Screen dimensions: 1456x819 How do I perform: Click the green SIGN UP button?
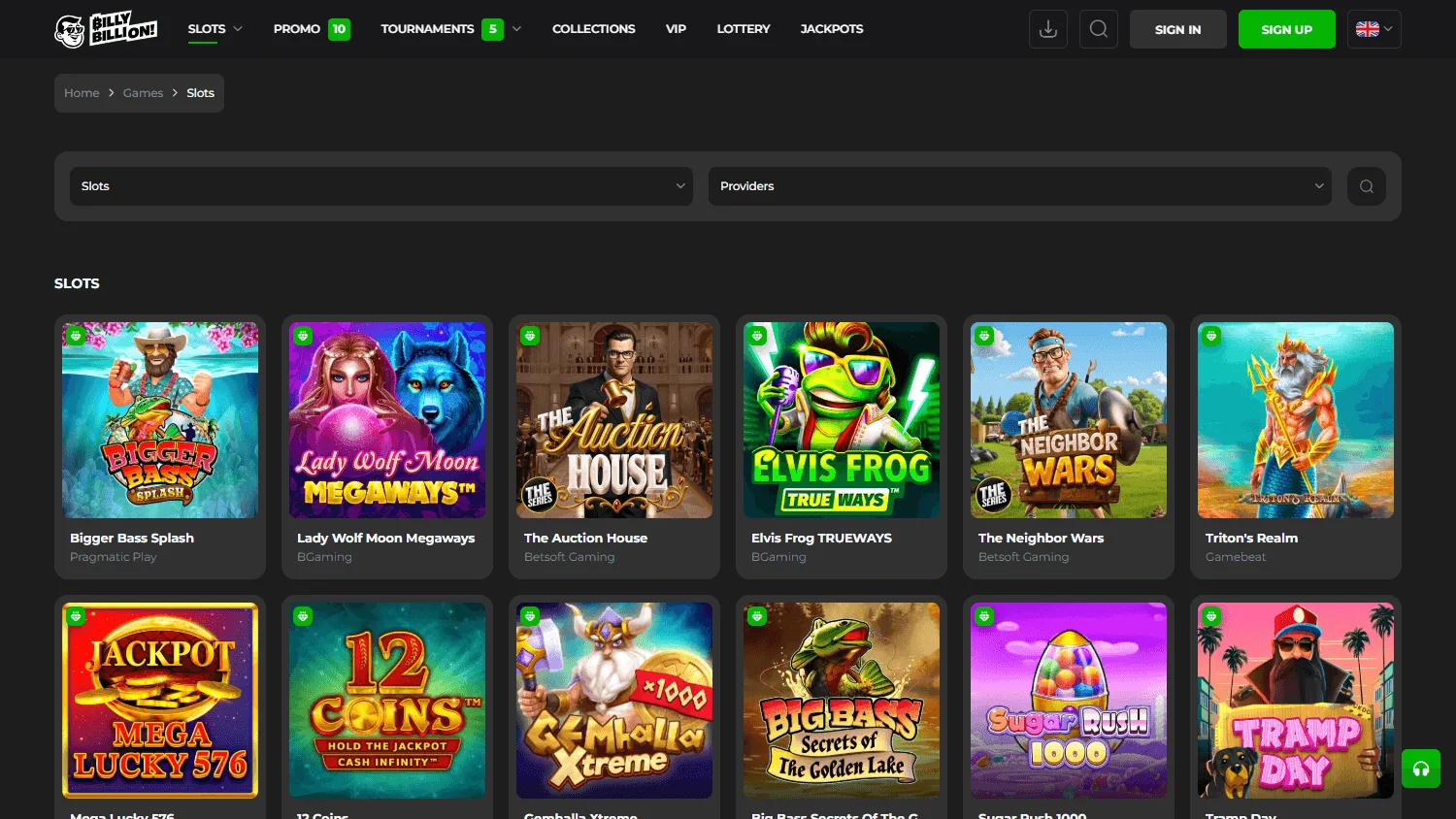(x=1287, y=29)
